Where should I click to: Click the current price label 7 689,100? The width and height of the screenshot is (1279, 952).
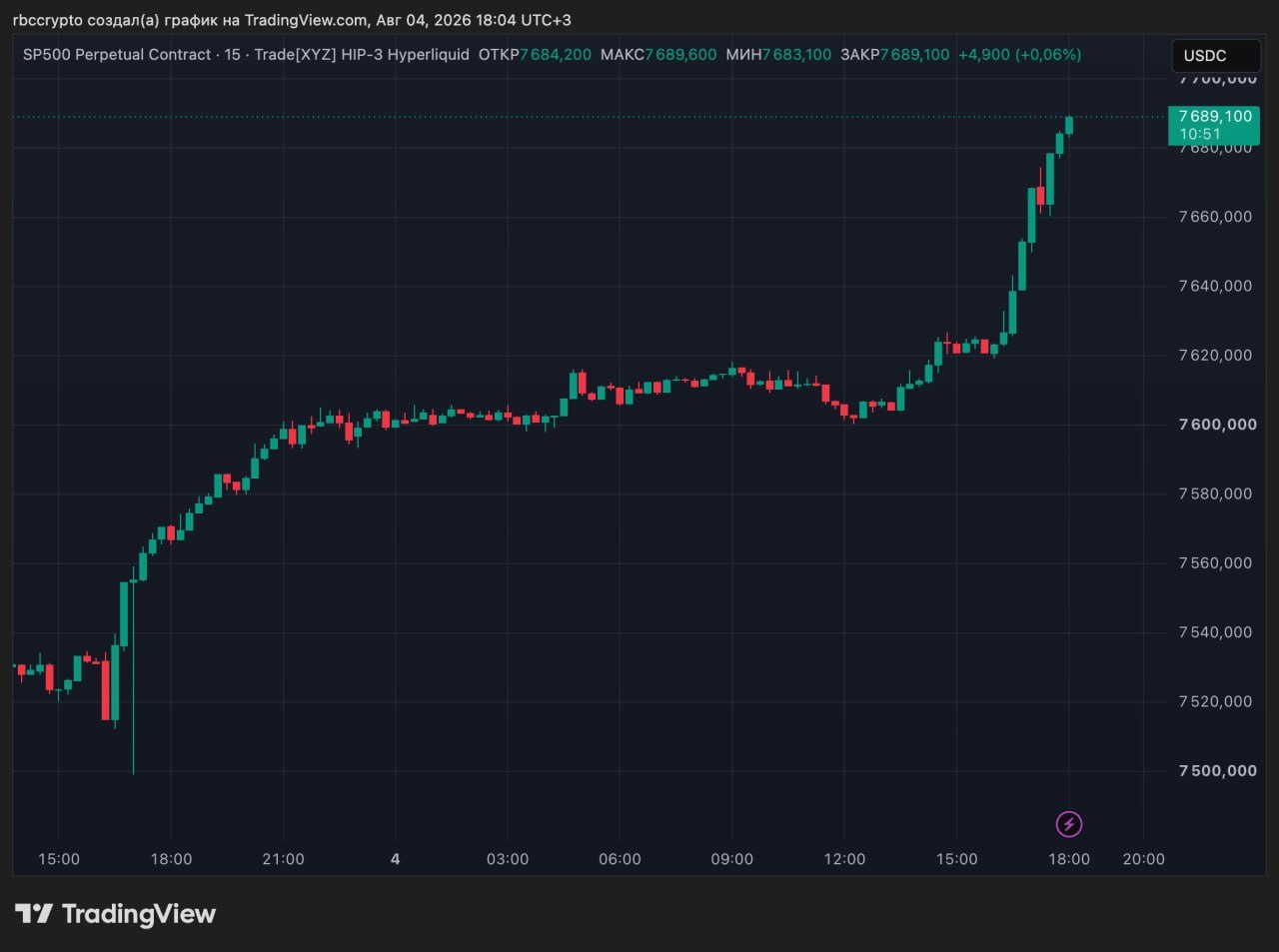click(1214, 116)
